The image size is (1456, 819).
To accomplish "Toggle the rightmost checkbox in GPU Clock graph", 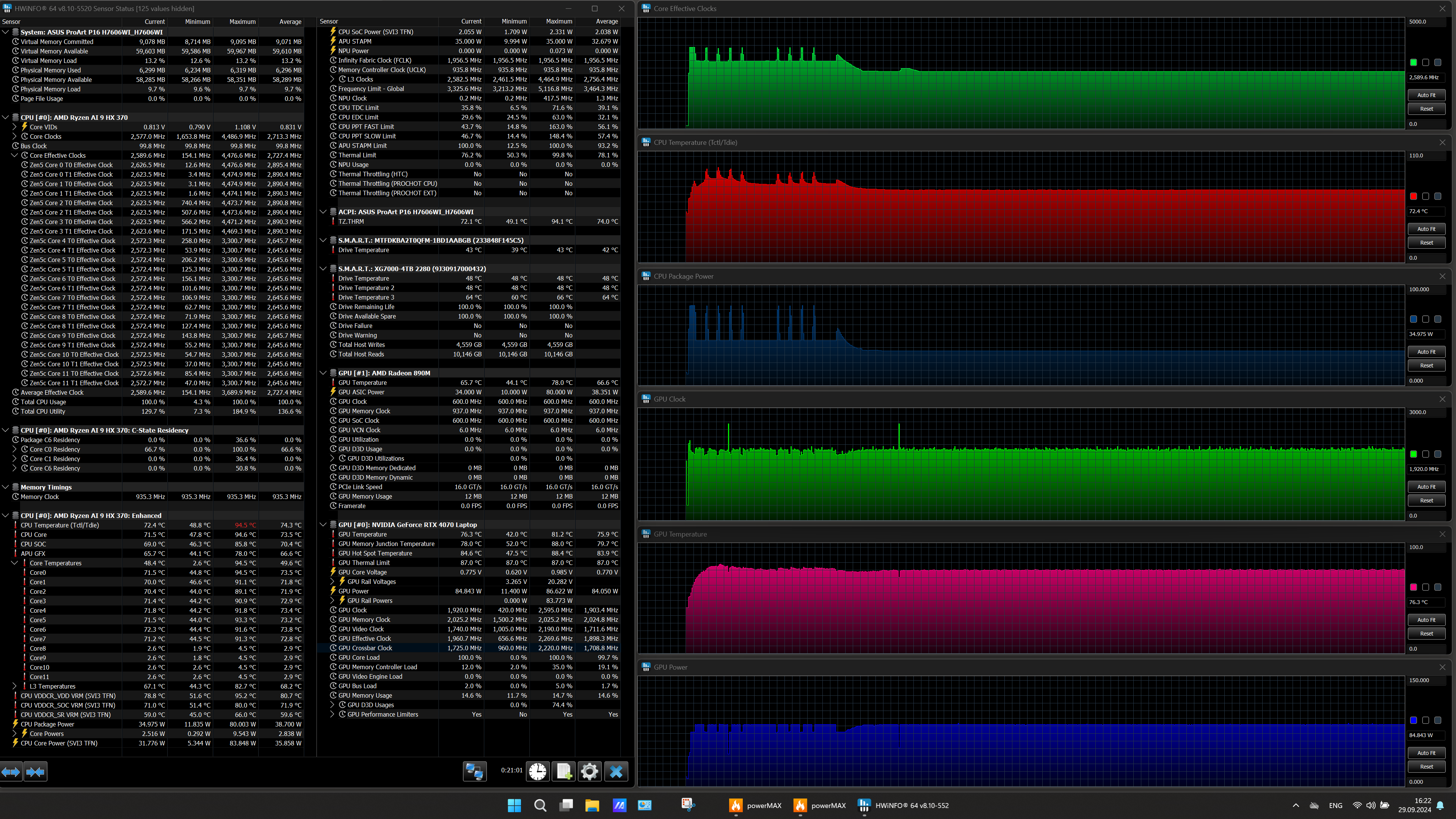I will pyautogui.click(x=1437, y=455).
